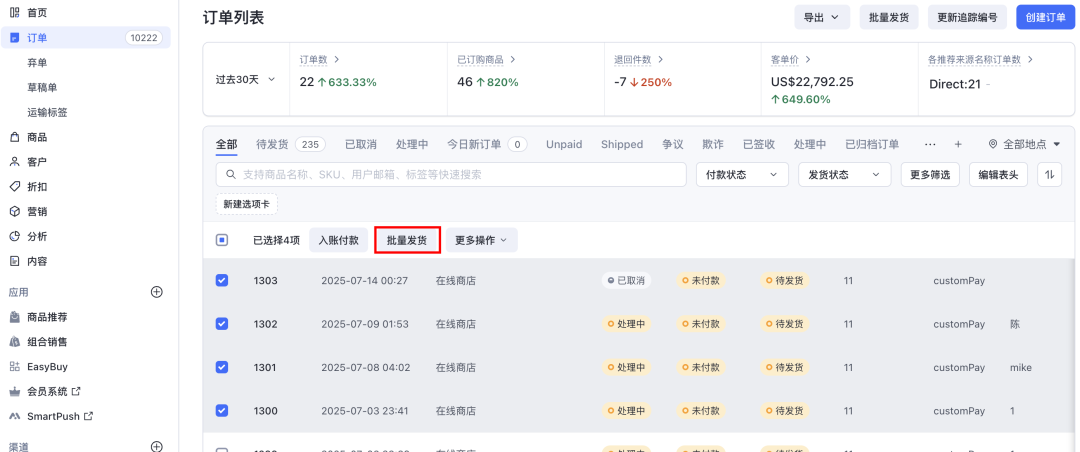Open the 首页 home icon in sidebar
This screenshot has width=1080, height=452.
click(14, 12)
